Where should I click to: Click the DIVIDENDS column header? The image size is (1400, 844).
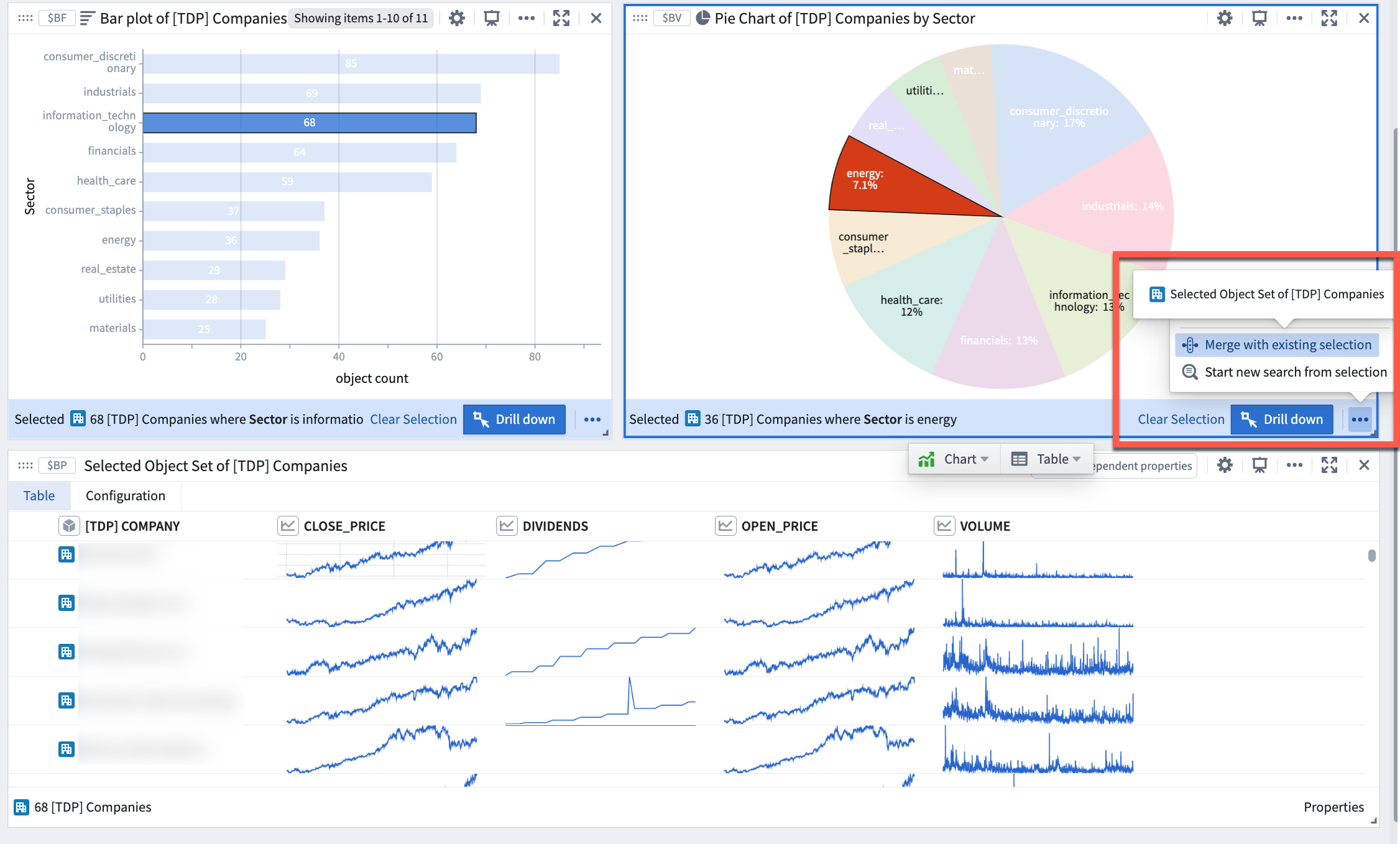(555, 526)
